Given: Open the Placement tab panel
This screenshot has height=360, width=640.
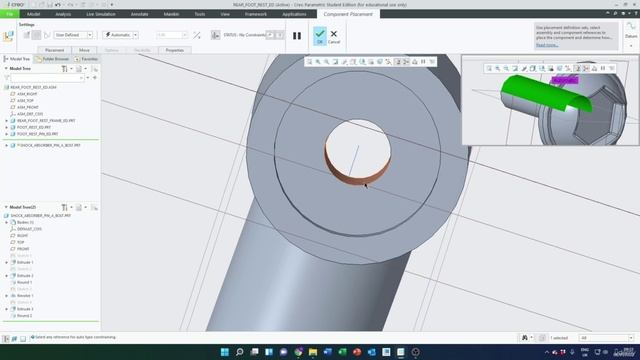Looking at the screenshot, I should [55, 50].
